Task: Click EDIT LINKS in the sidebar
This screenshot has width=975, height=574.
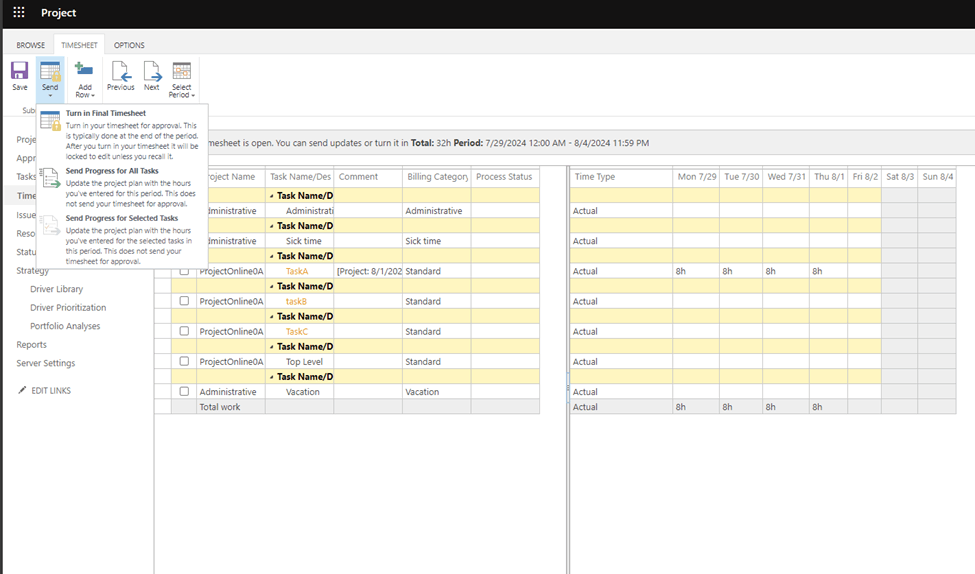Action: tap(51, 391)
